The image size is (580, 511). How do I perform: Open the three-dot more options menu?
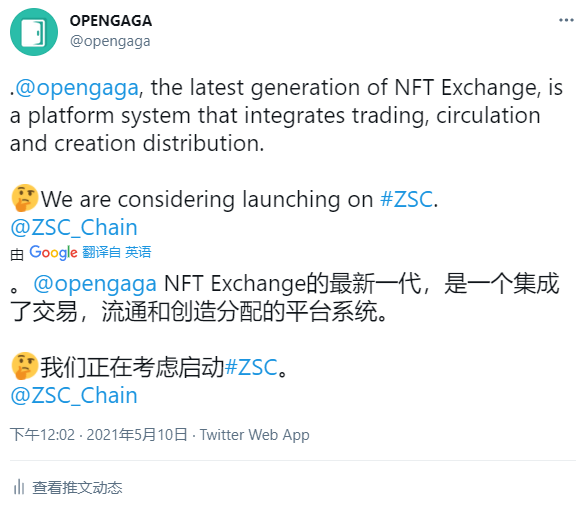coord(566,20)
